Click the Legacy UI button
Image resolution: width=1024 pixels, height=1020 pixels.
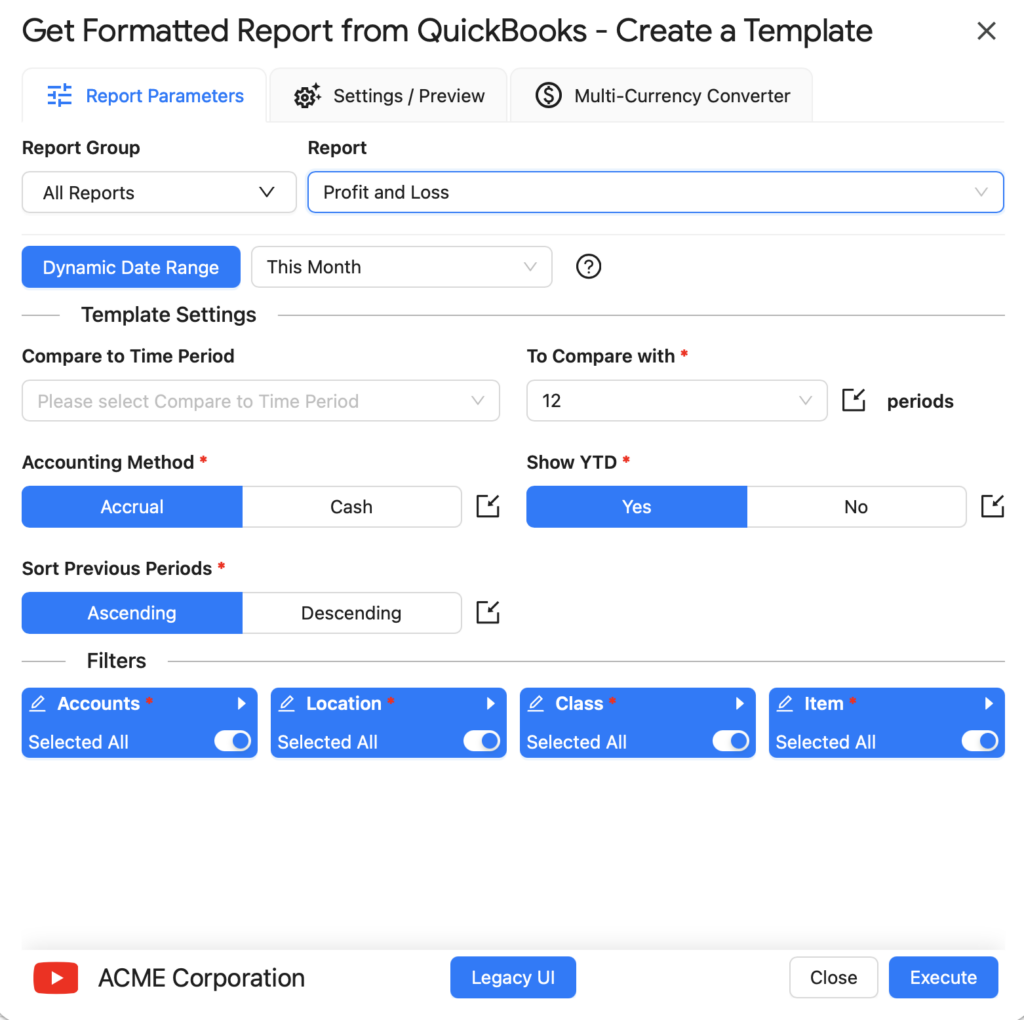(512, 978)
